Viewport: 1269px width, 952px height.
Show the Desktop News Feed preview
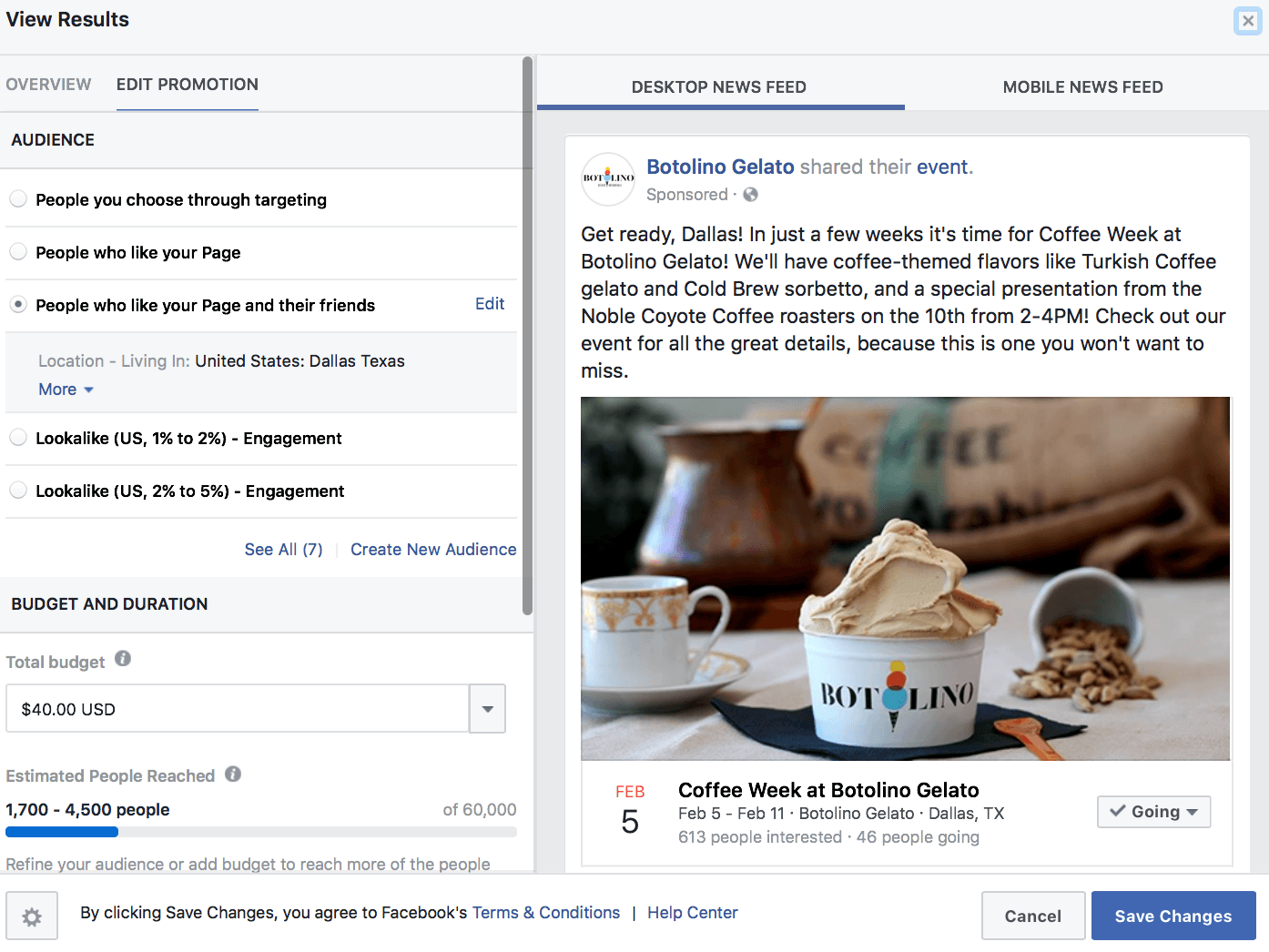[719, 87]
